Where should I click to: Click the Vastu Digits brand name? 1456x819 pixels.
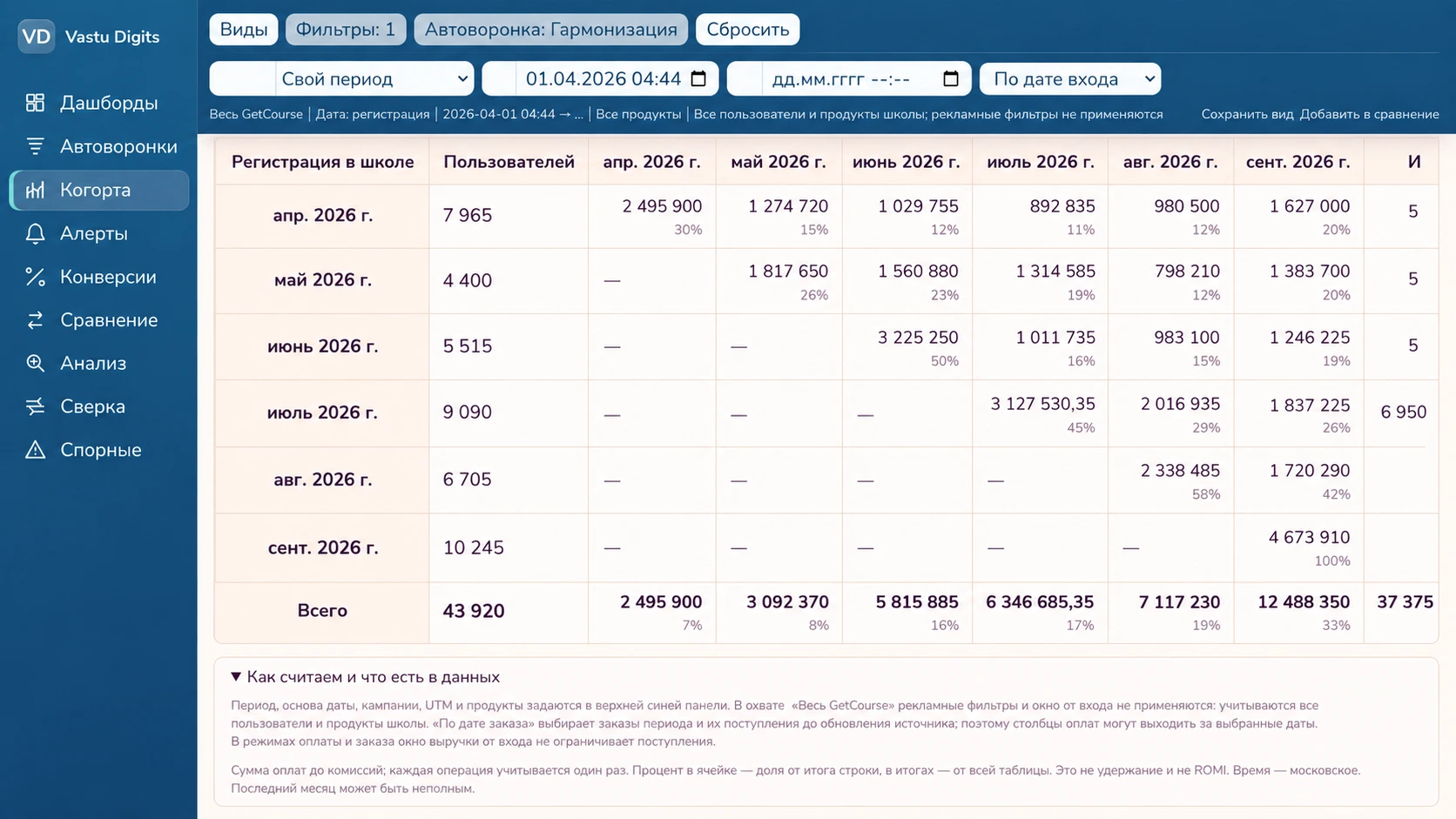tap(112, 37)
